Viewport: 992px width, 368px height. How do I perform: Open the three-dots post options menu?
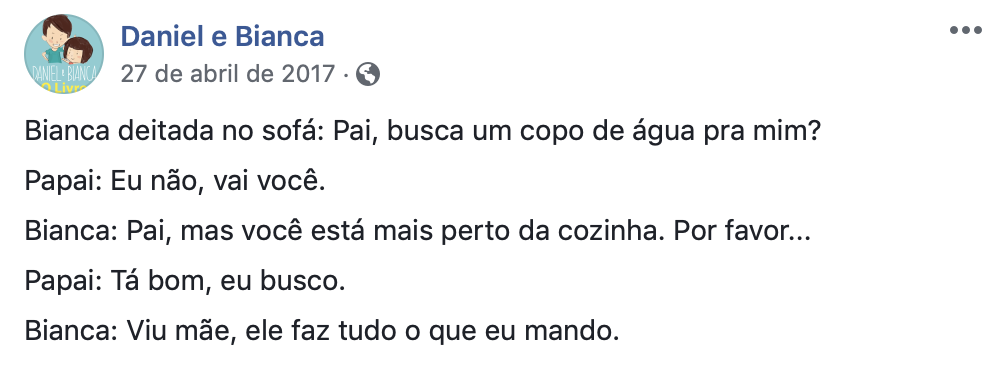(x=965, y=30)
